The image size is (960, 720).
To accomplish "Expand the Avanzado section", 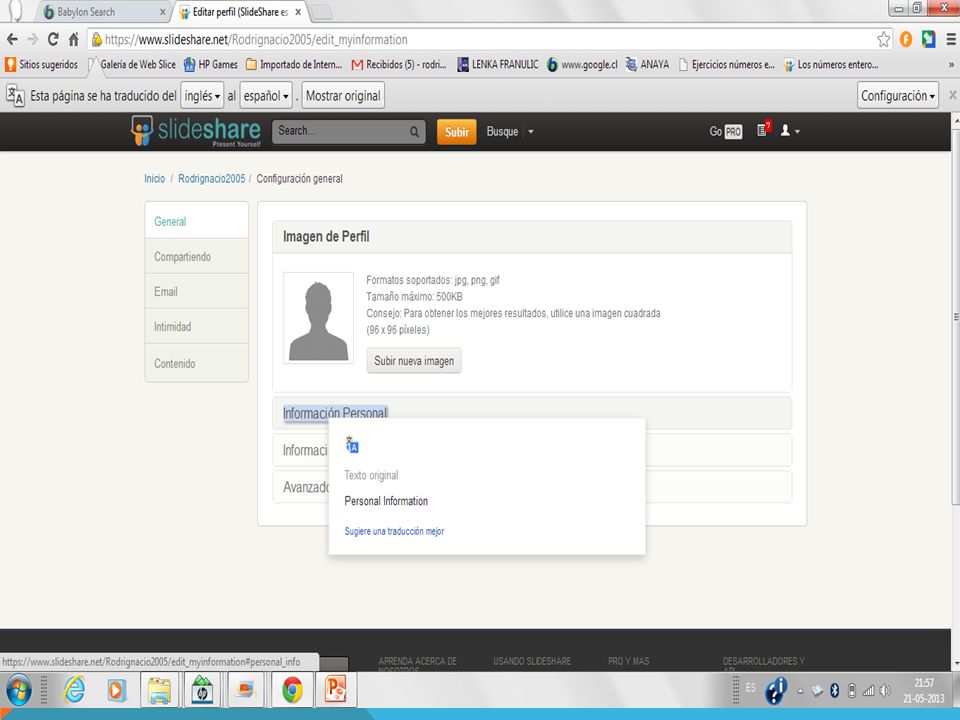I will pyautogui.click(x=532, y=487).
